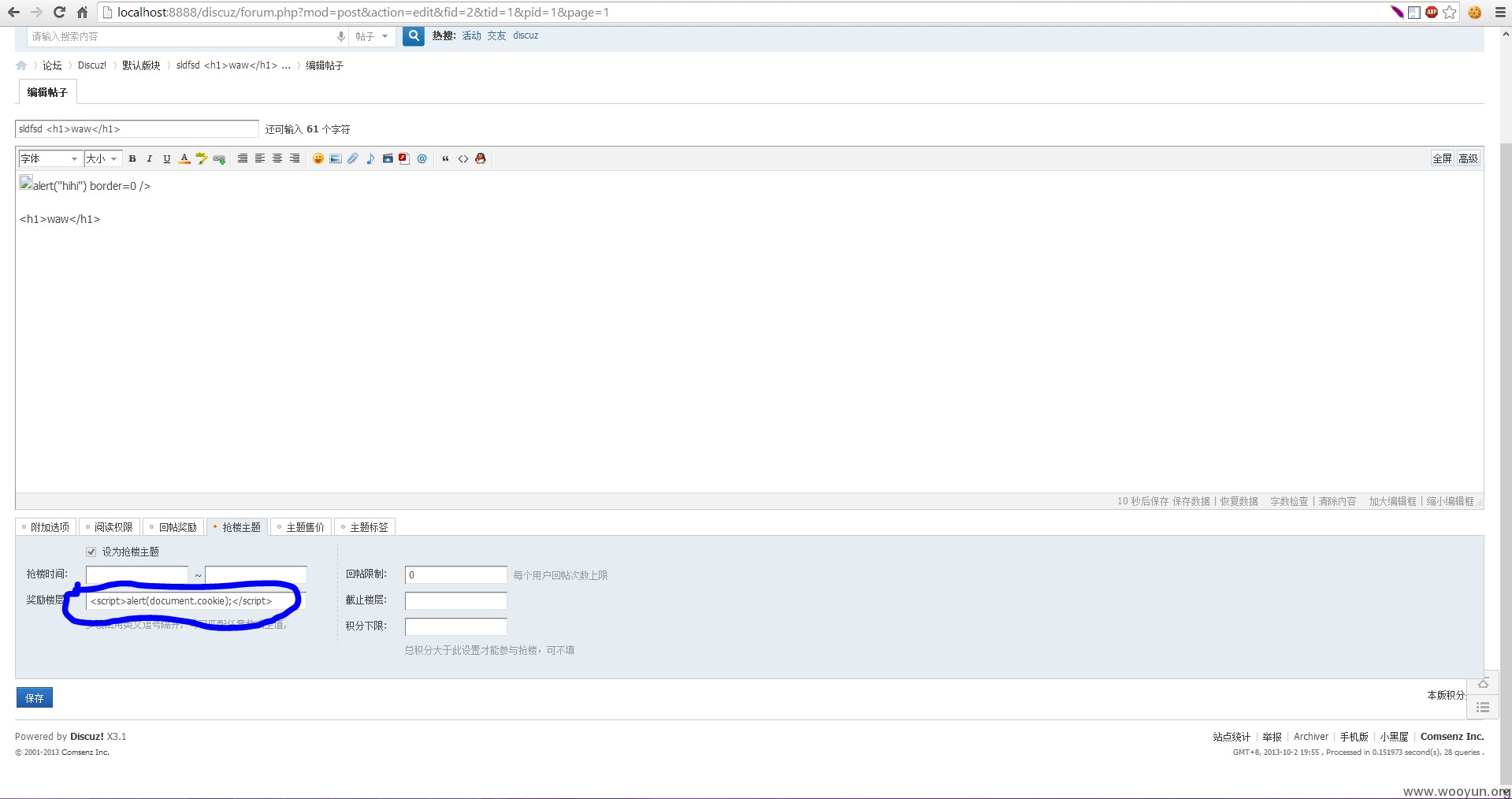The height and width of the screenshot is (799, 1512).
Task: Click the abc highlighter icon
Action: click(x=202, y=158)
